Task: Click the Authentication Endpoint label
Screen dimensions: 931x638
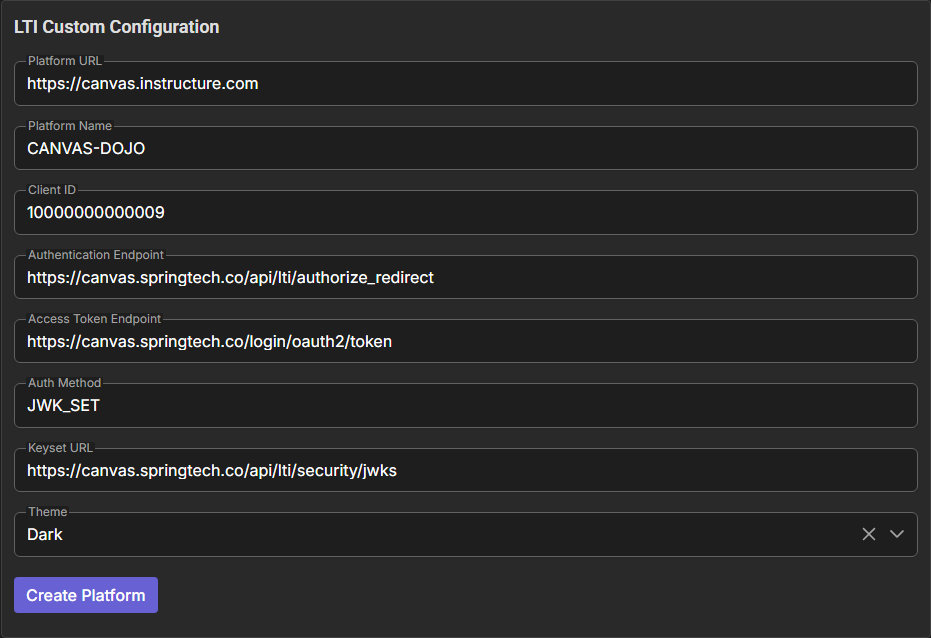Action: [x=96, y=255]
